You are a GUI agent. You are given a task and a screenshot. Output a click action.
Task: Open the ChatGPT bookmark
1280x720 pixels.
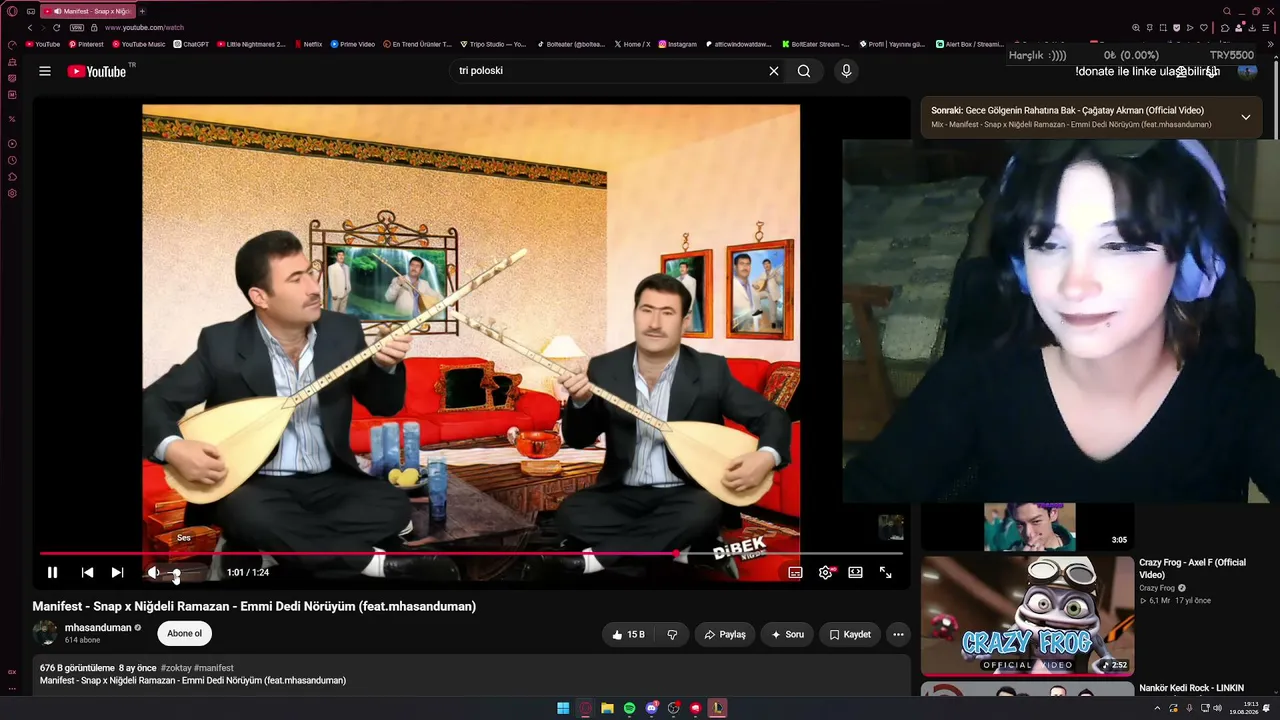pos(191,44)
